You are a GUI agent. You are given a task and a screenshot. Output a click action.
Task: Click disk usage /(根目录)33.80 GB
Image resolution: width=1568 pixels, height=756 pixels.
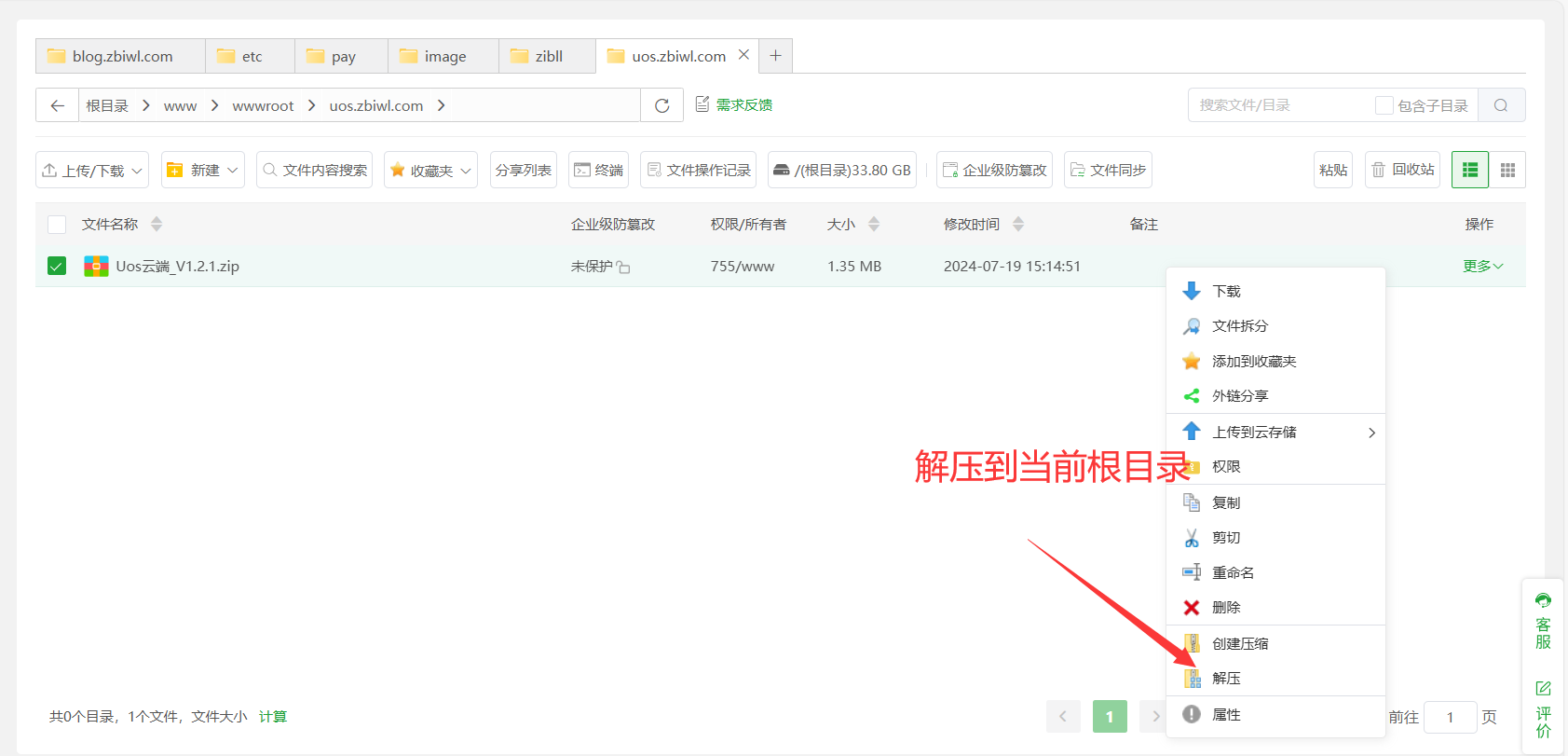(x=842, y=170)
